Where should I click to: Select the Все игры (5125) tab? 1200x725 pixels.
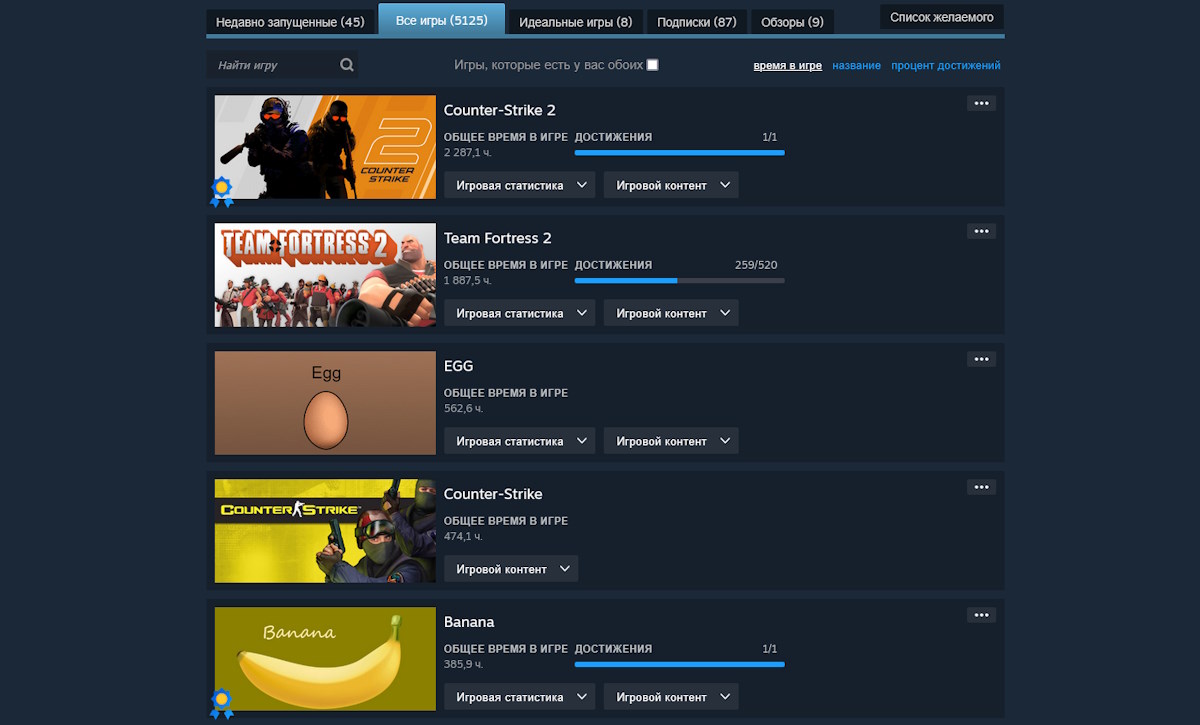click(x=441, y=20)
